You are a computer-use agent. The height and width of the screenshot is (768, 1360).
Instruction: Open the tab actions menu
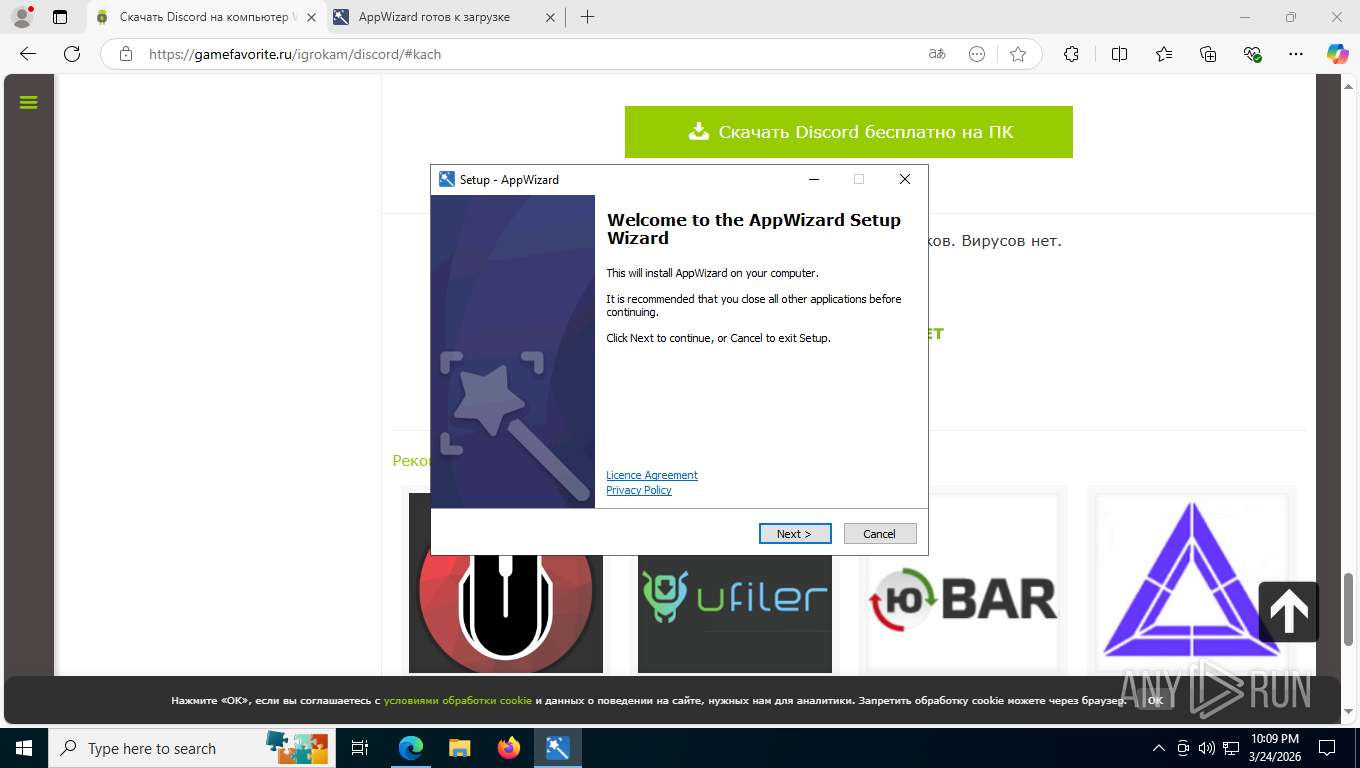coord(60,17)
